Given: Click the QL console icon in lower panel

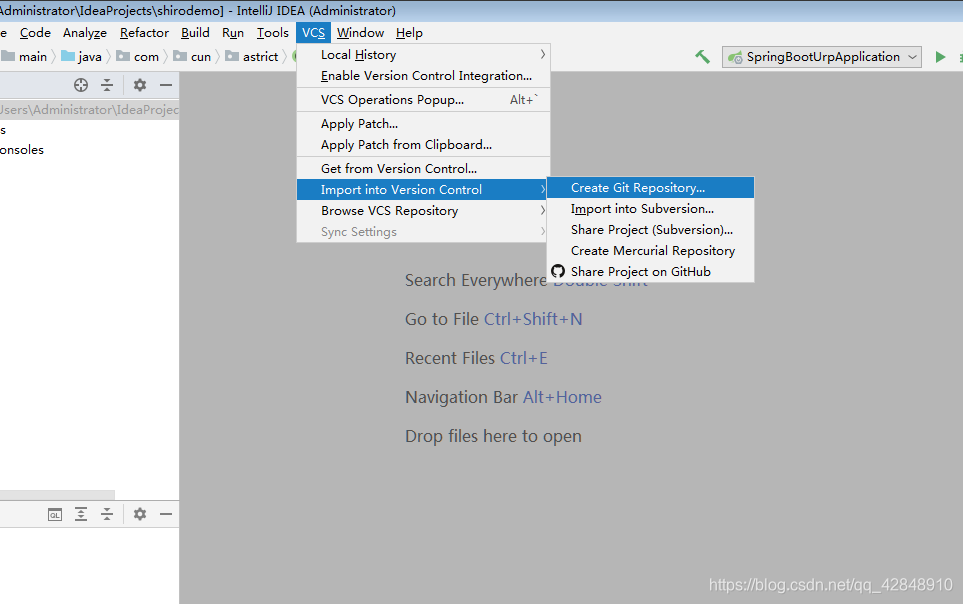Looking at the screenshot, I should [x=55, y=514].
